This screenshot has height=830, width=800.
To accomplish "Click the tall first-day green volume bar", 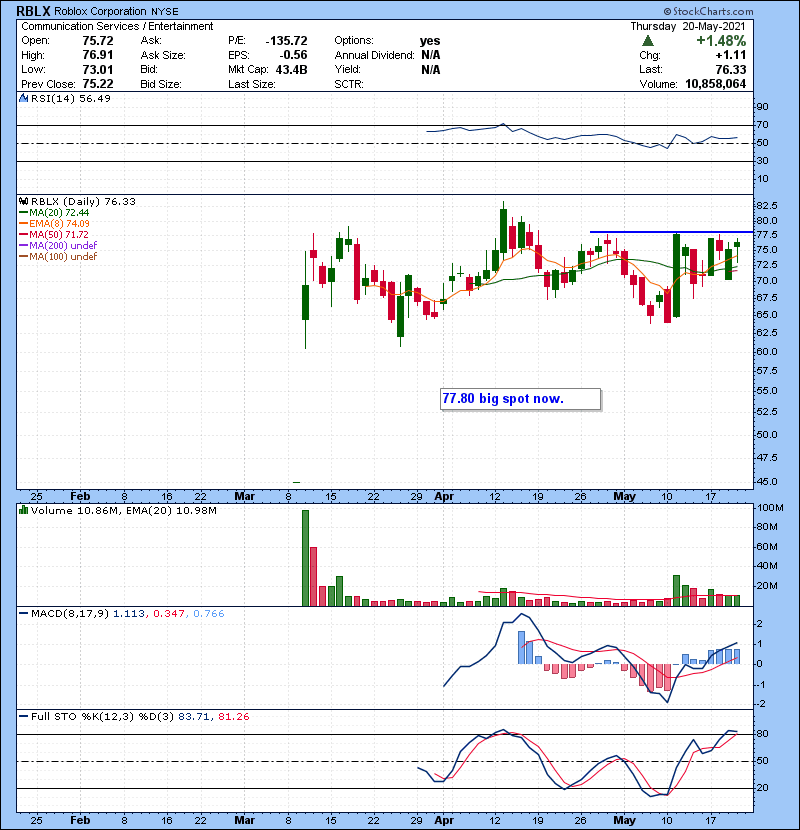I will click(305, 558).
